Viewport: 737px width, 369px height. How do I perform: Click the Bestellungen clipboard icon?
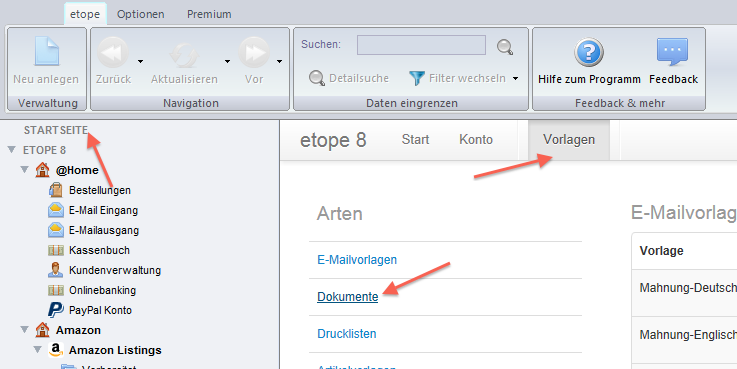click(56, 190)
